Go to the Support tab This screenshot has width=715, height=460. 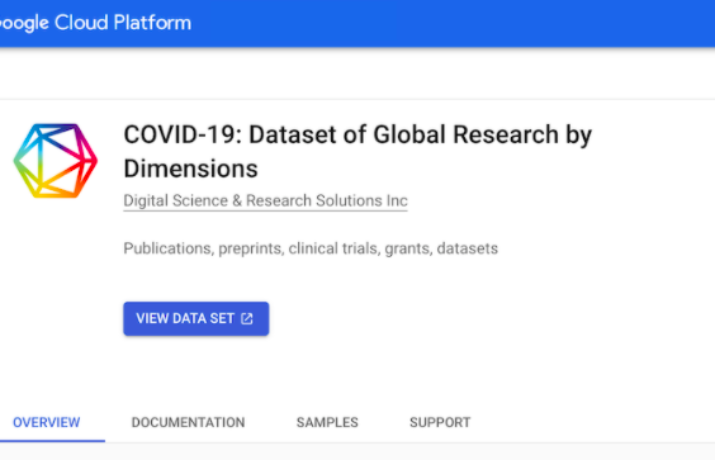click(x=440, y=423)
